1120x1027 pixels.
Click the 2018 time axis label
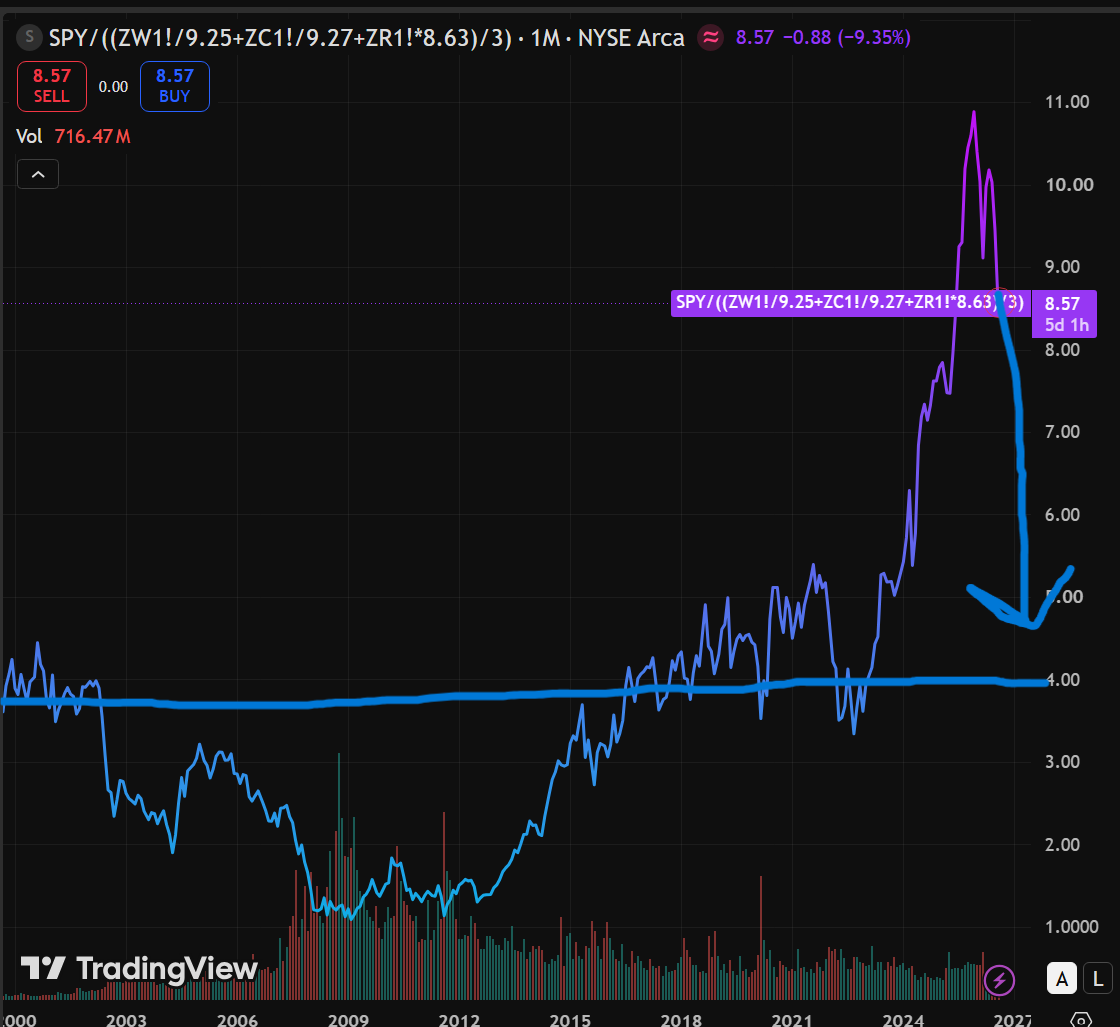pos(681,1019)
